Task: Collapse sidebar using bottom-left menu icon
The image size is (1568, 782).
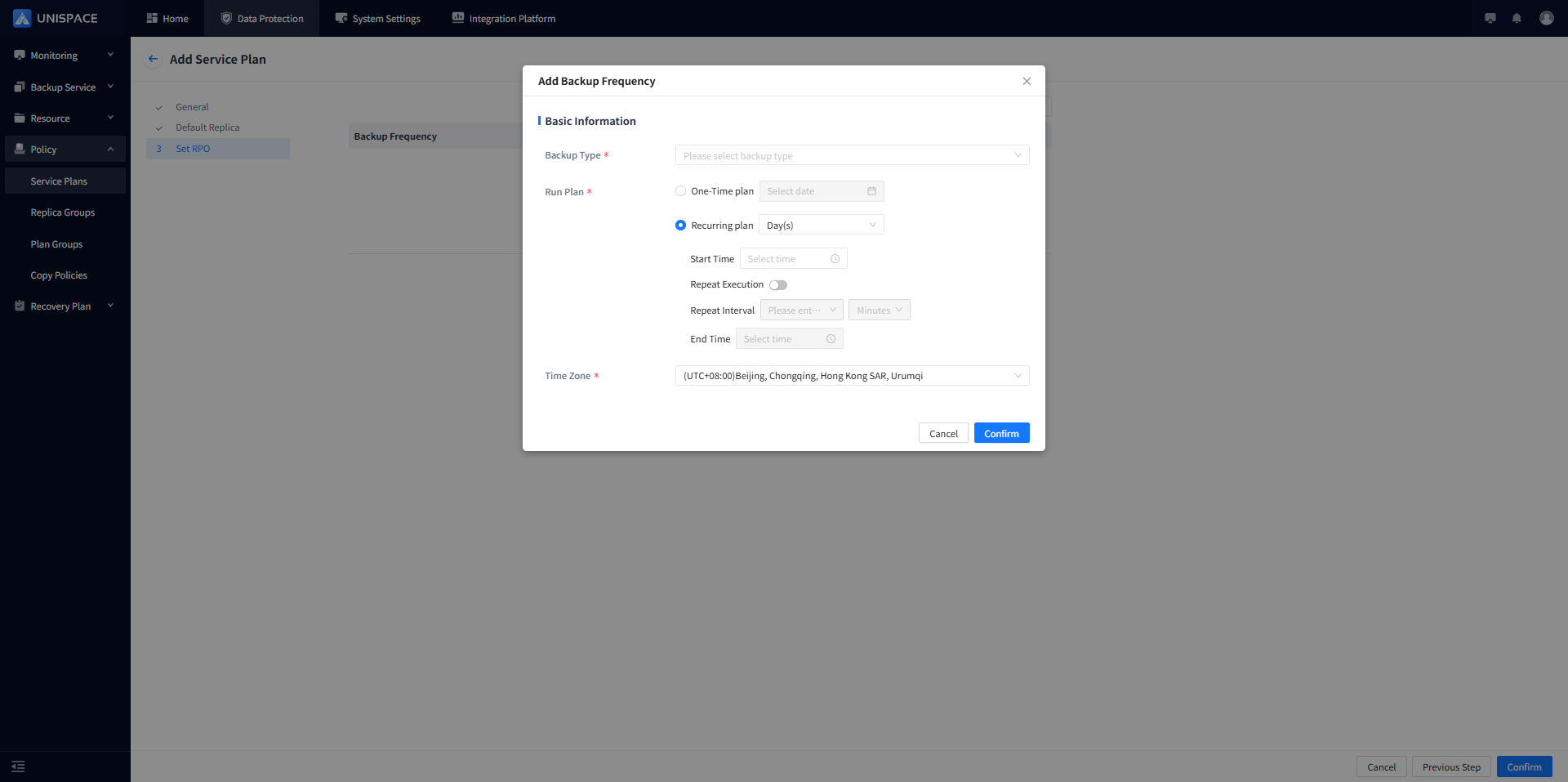Action: [18, 766]
